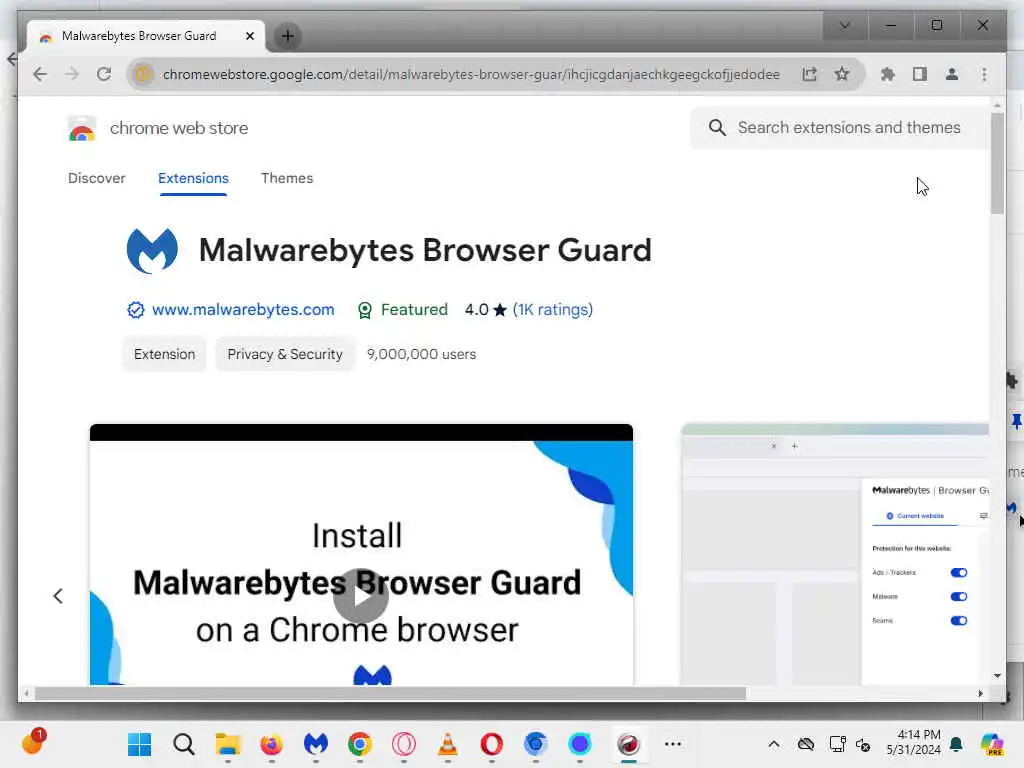The height and width of the screenshot is (768, 1024).
Task: Select the Extensions tab
Action: pyautogui.click(x=193, y=178)
